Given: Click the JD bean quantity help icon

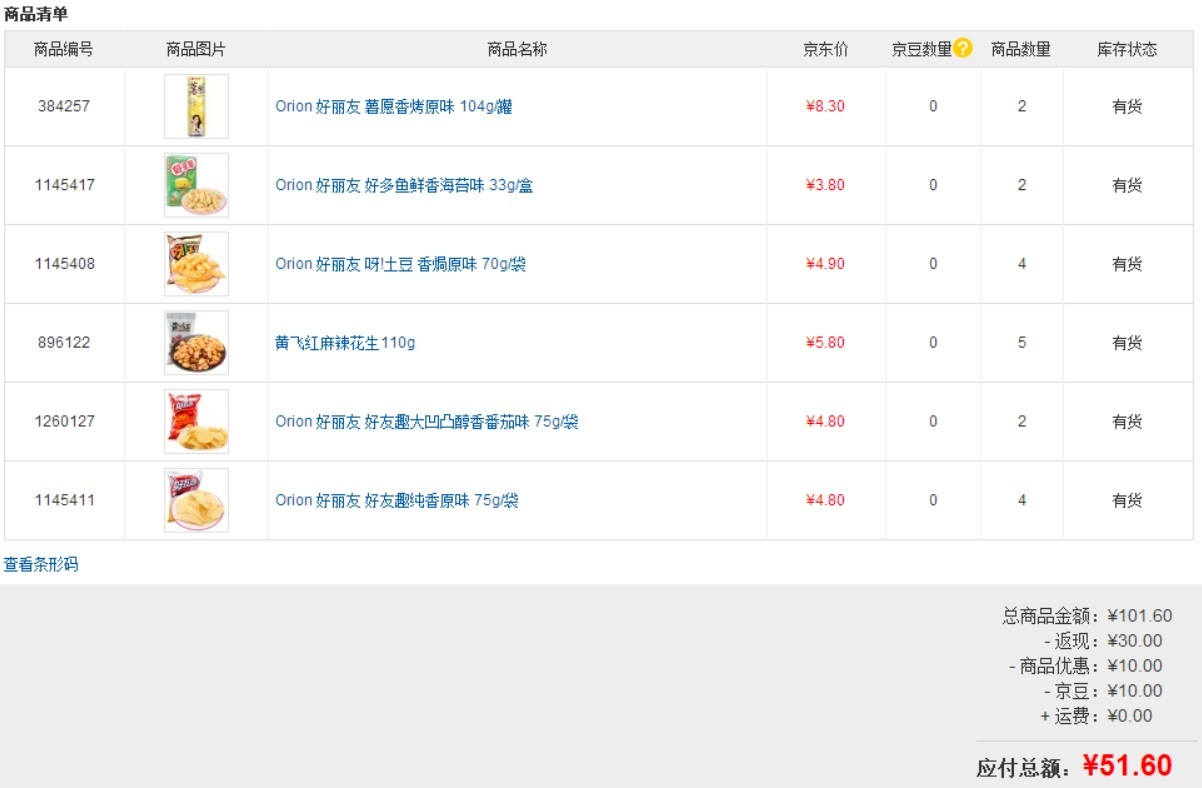Looking at the screenshot, I should point(962,48).
